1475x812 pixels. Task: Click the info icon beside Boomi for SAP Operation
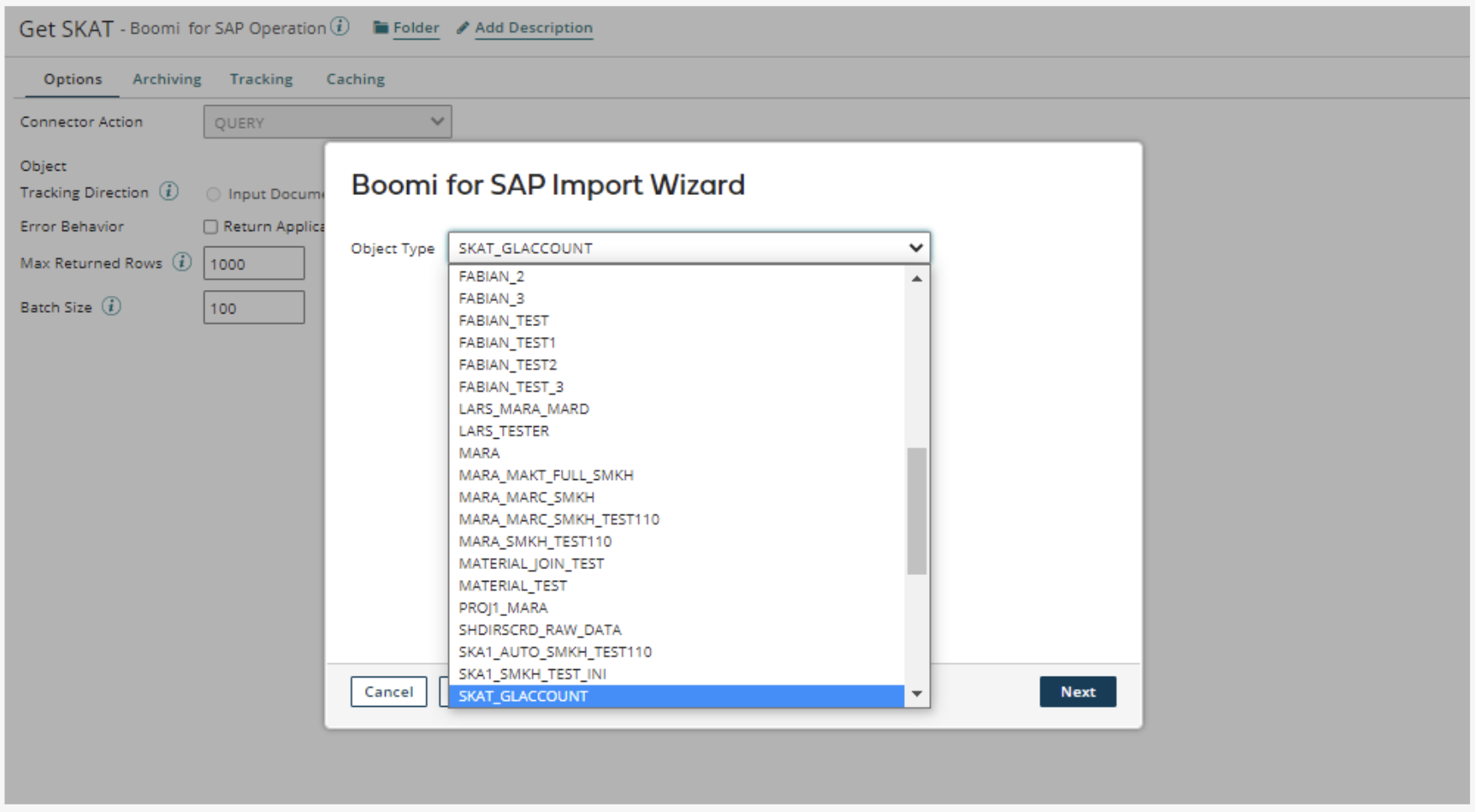click(340, 26)
